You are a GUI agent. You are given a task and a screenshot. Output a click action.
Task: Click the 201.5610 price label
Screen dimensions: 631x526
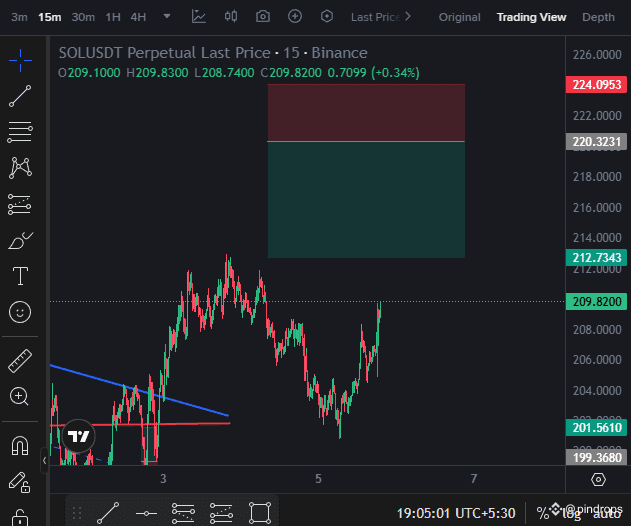pos(596,427)
